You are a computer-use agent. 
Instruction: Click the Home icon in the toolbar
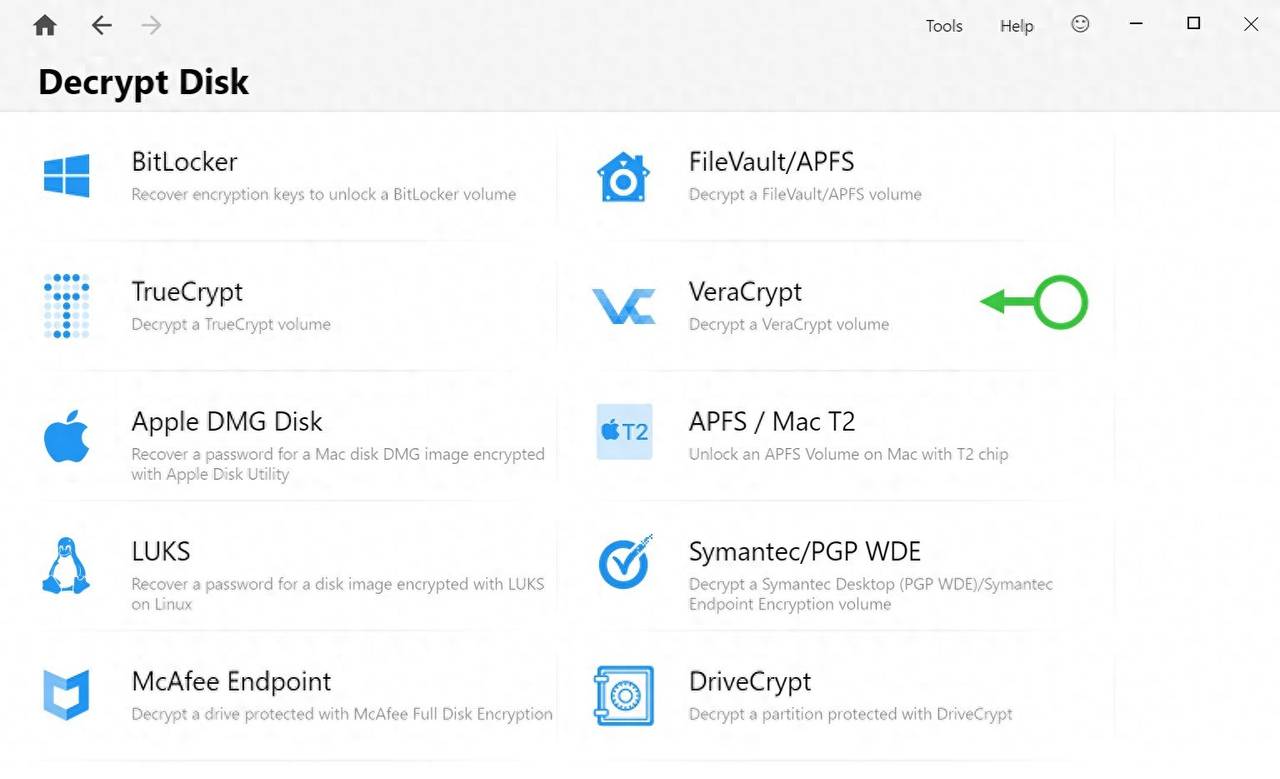click(x=44, y=25)
